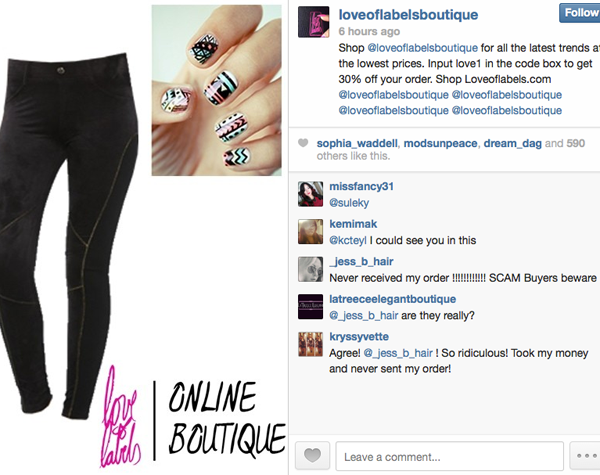Click the small grey likes heart icon
600x475 pixels.
click(x=303, y=143)
